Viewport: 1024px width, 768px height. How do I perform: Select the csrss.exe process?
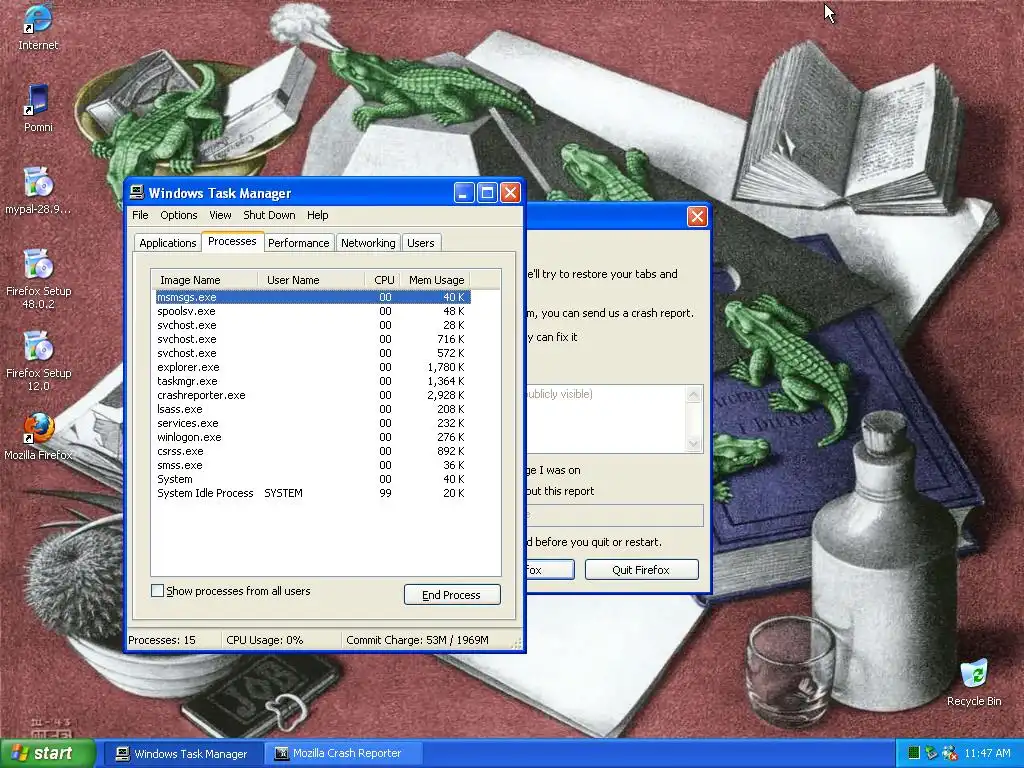(312, 451)
